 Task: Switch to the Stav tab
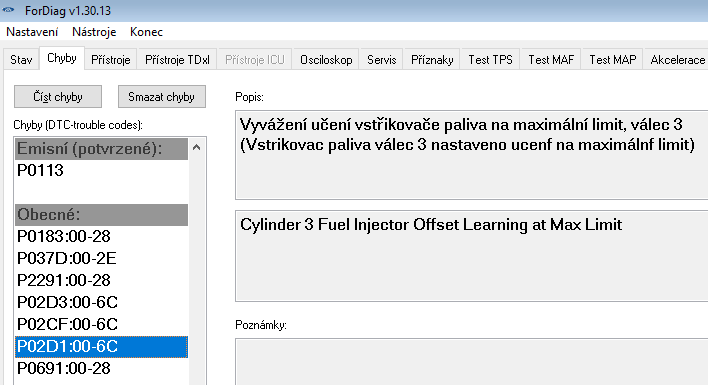click(21, 60)
